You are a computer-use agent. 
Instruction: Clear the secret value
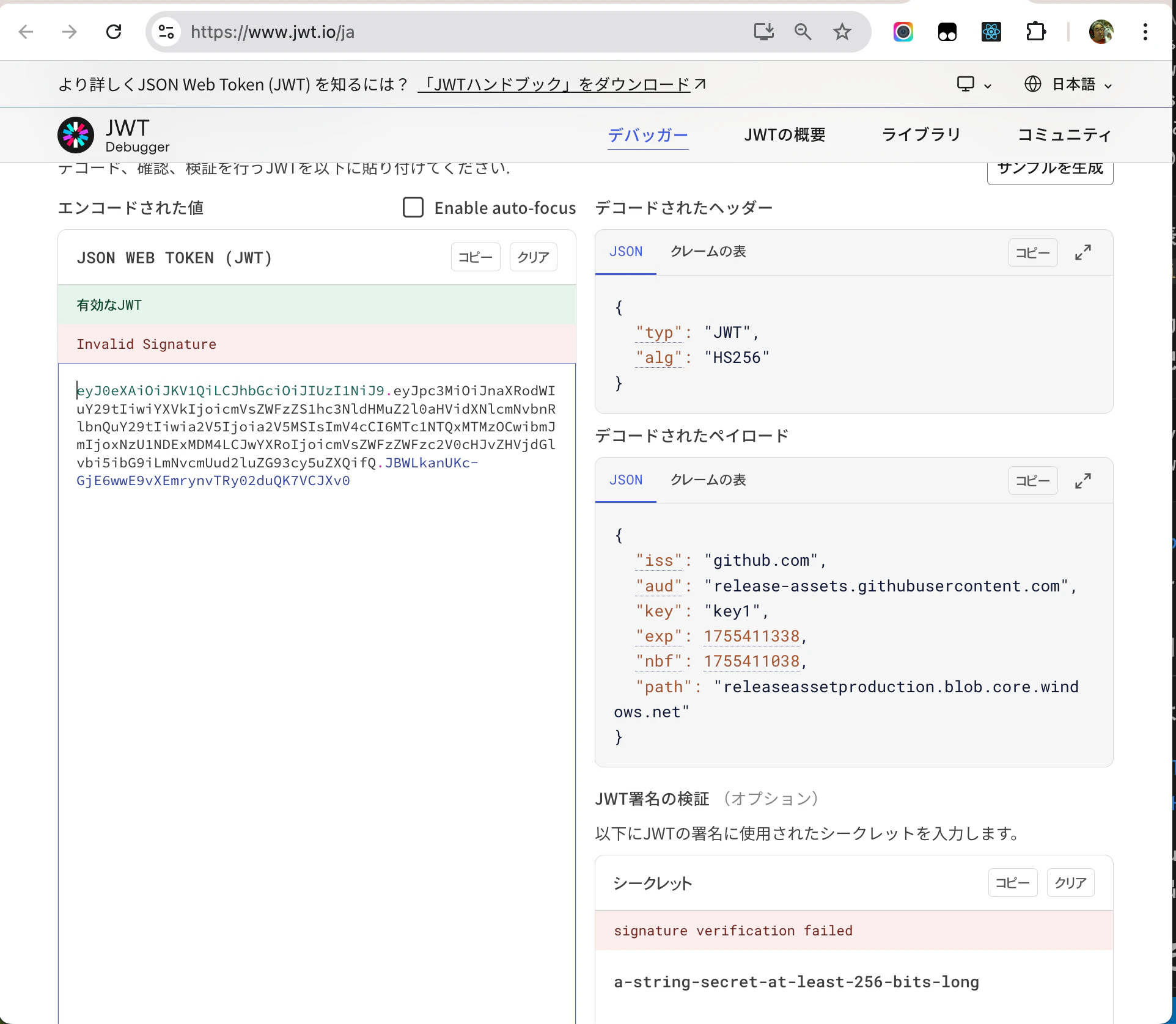(x=1070, y=883)
